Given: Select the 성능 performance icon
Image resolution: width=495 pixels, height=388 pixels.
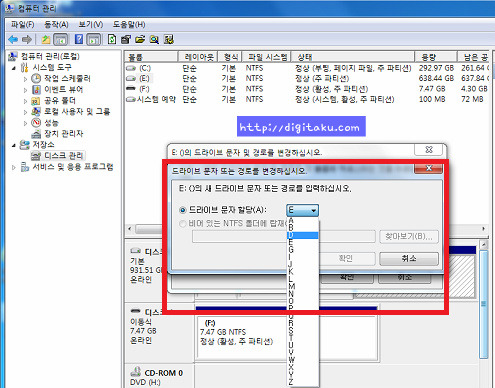Looking at the screenshot, I should click(36, 123).
